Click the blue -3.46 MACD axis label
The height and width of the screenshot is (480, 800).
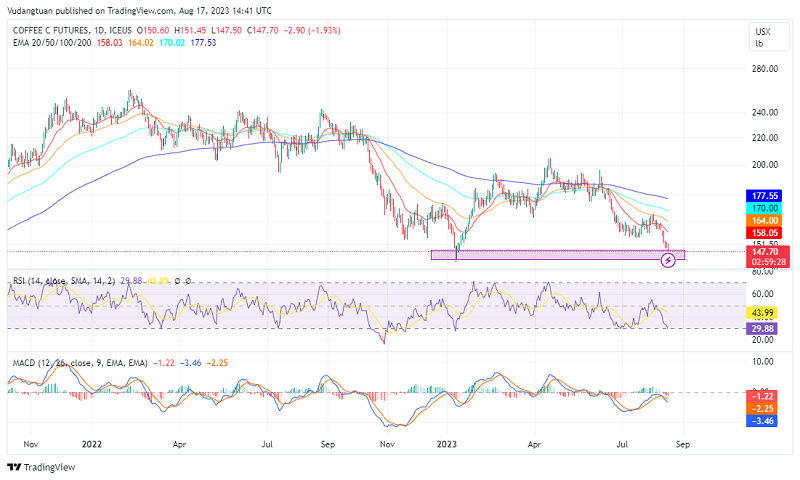[763, 423]
